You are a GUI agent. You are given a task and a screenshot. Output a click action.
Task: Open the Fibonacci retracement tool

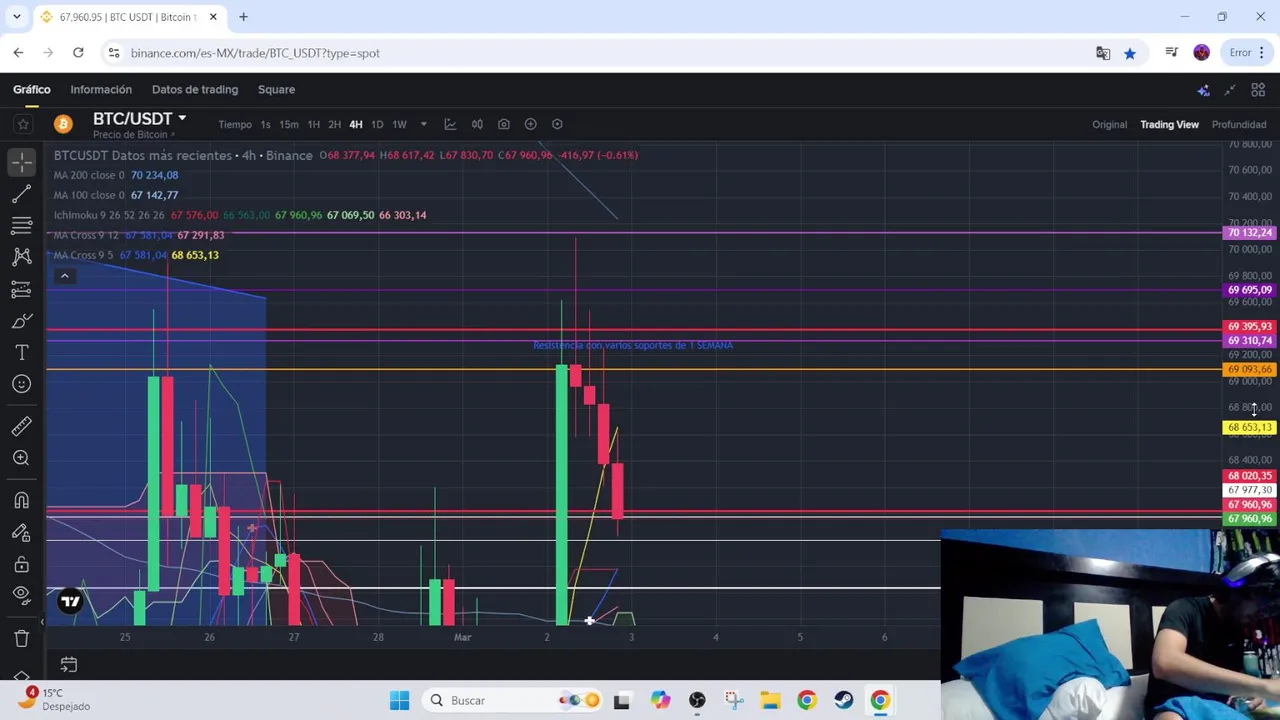[22, 225]
